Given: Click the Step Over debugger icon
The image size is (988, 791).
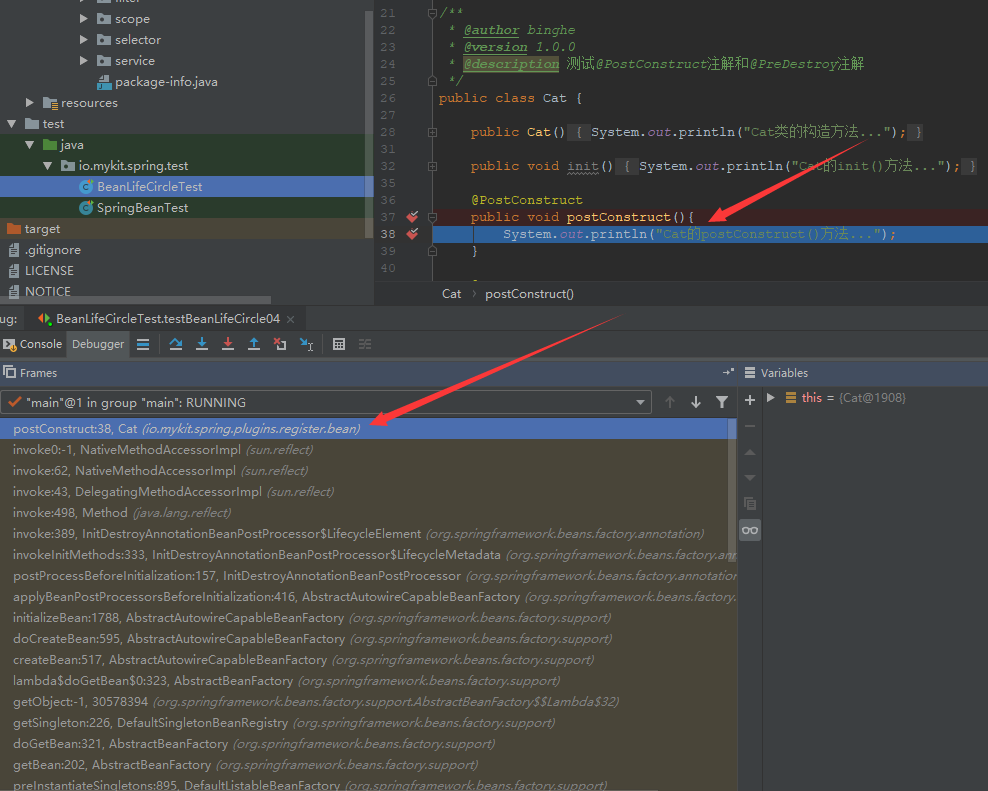Looking at the screenshot, I should coord(176,344).
